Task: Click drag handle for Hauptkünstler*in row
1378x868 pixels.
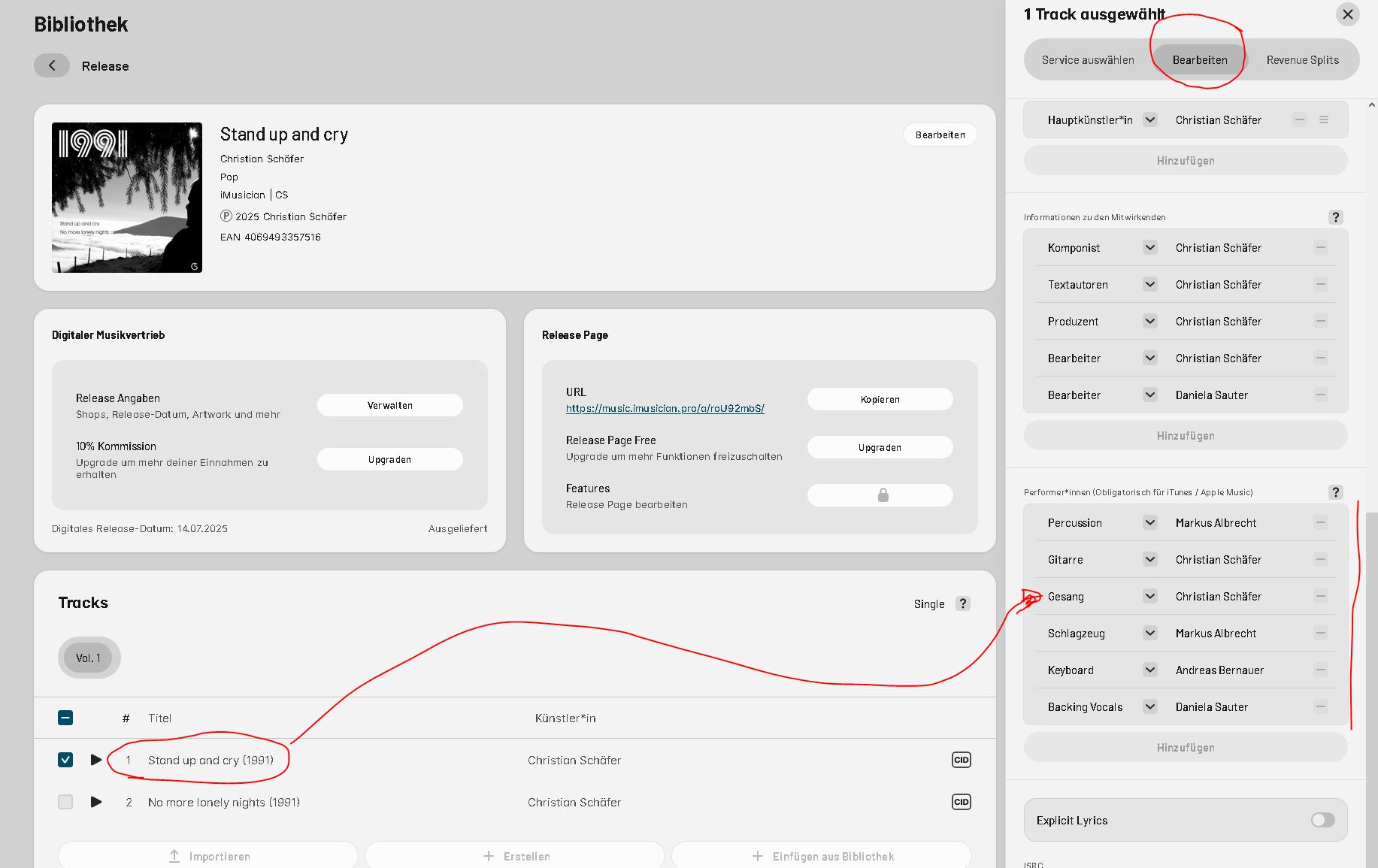Action: pos(1324,119)
